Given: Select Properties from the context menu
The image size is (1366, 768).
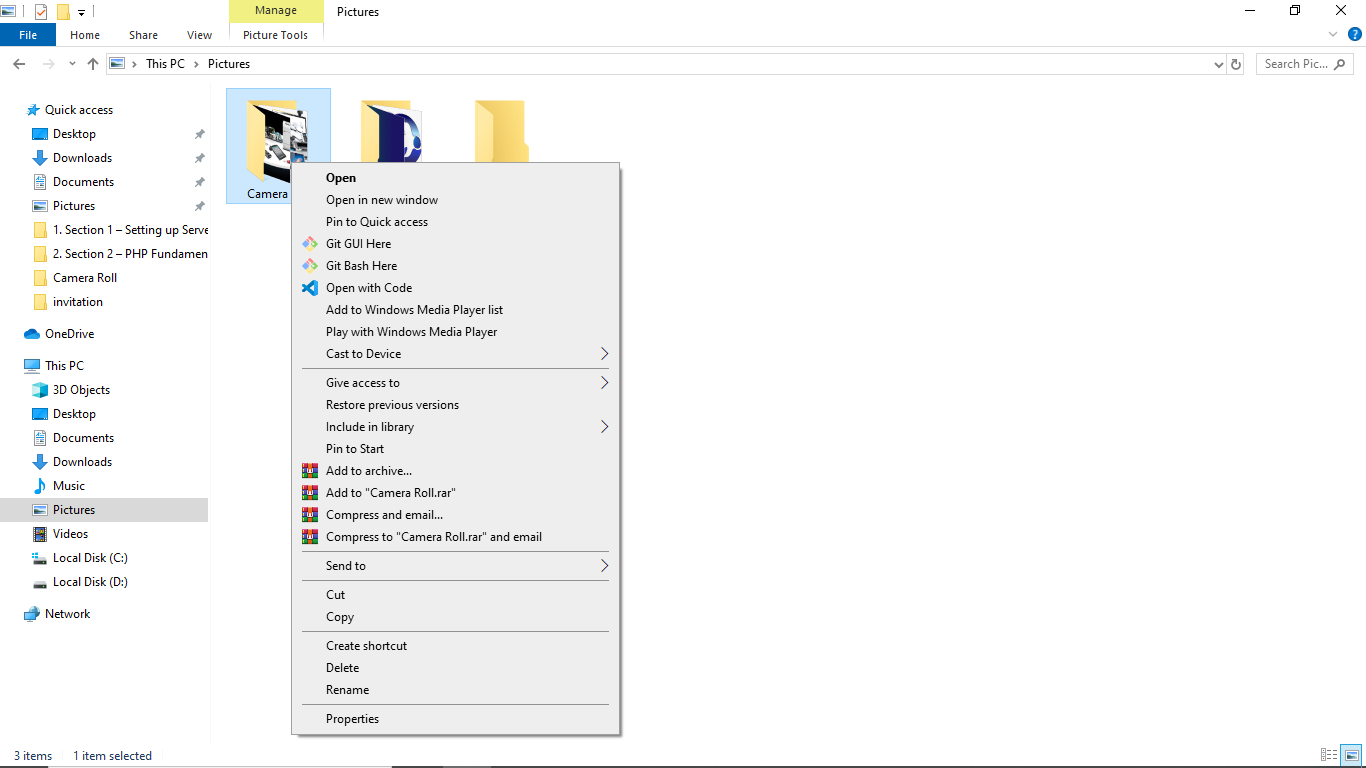Looking at the screenshot, I should tap(352, 719).
